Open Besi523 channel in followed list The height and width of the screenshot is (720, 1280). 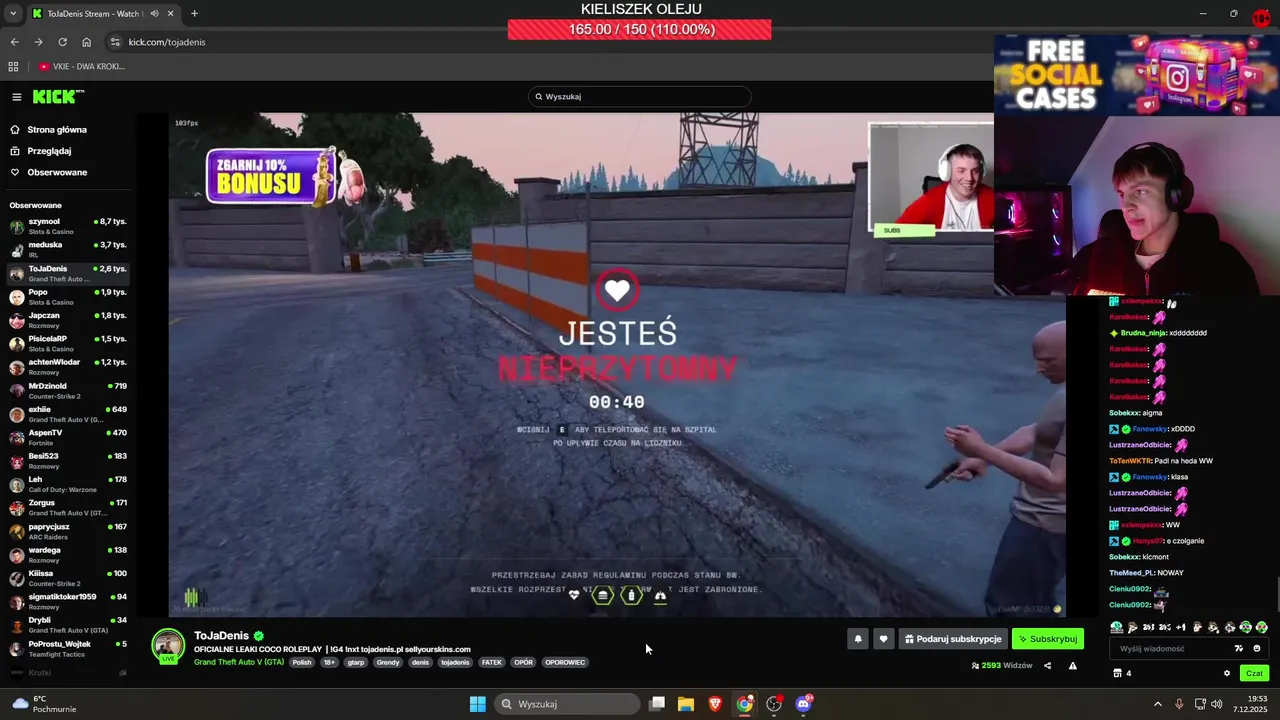coord(68,461)
